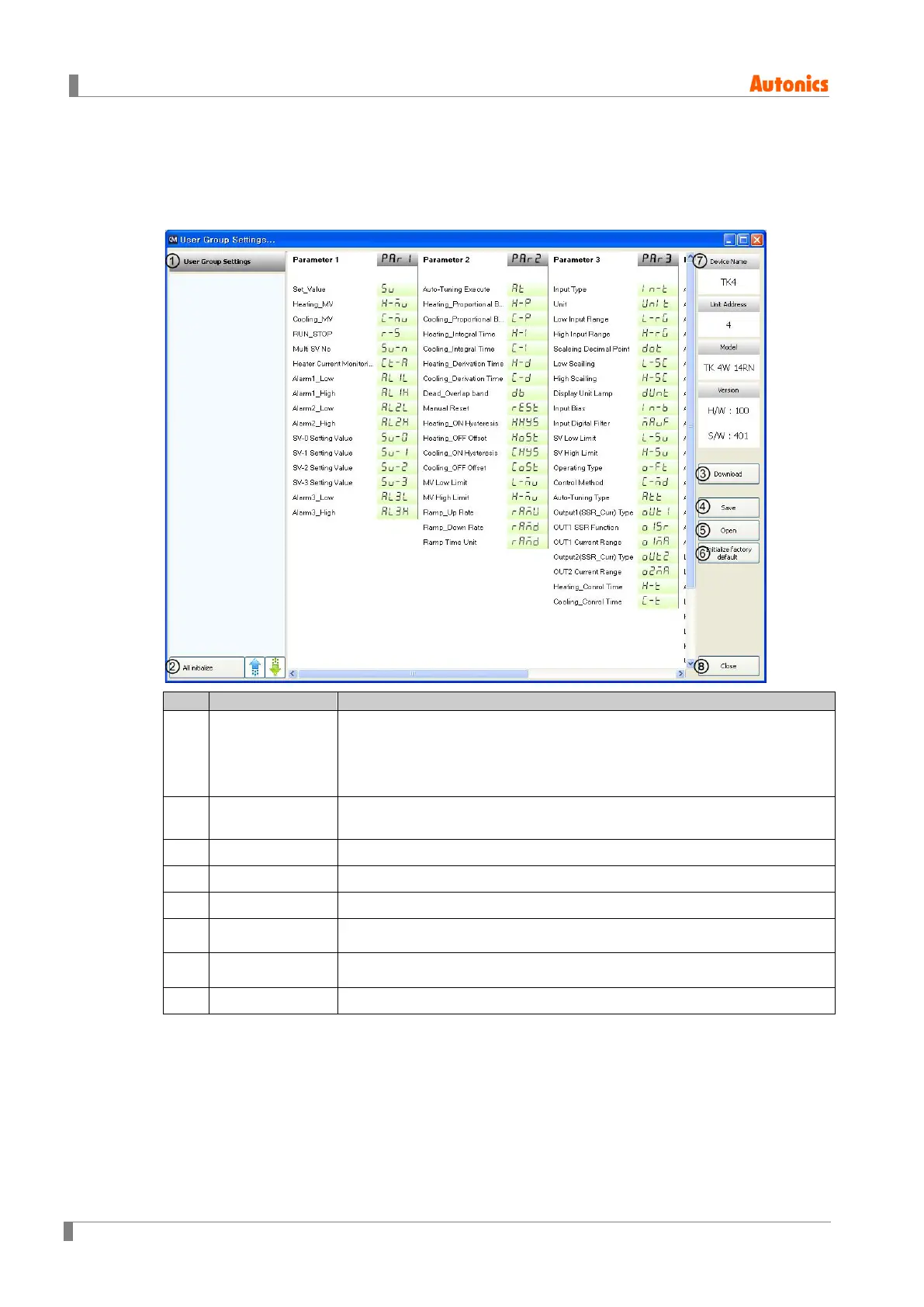This screenshot has width=924, height=1307.
Task: Select the Heating_MV parameter
Action: tap(313, 304)
